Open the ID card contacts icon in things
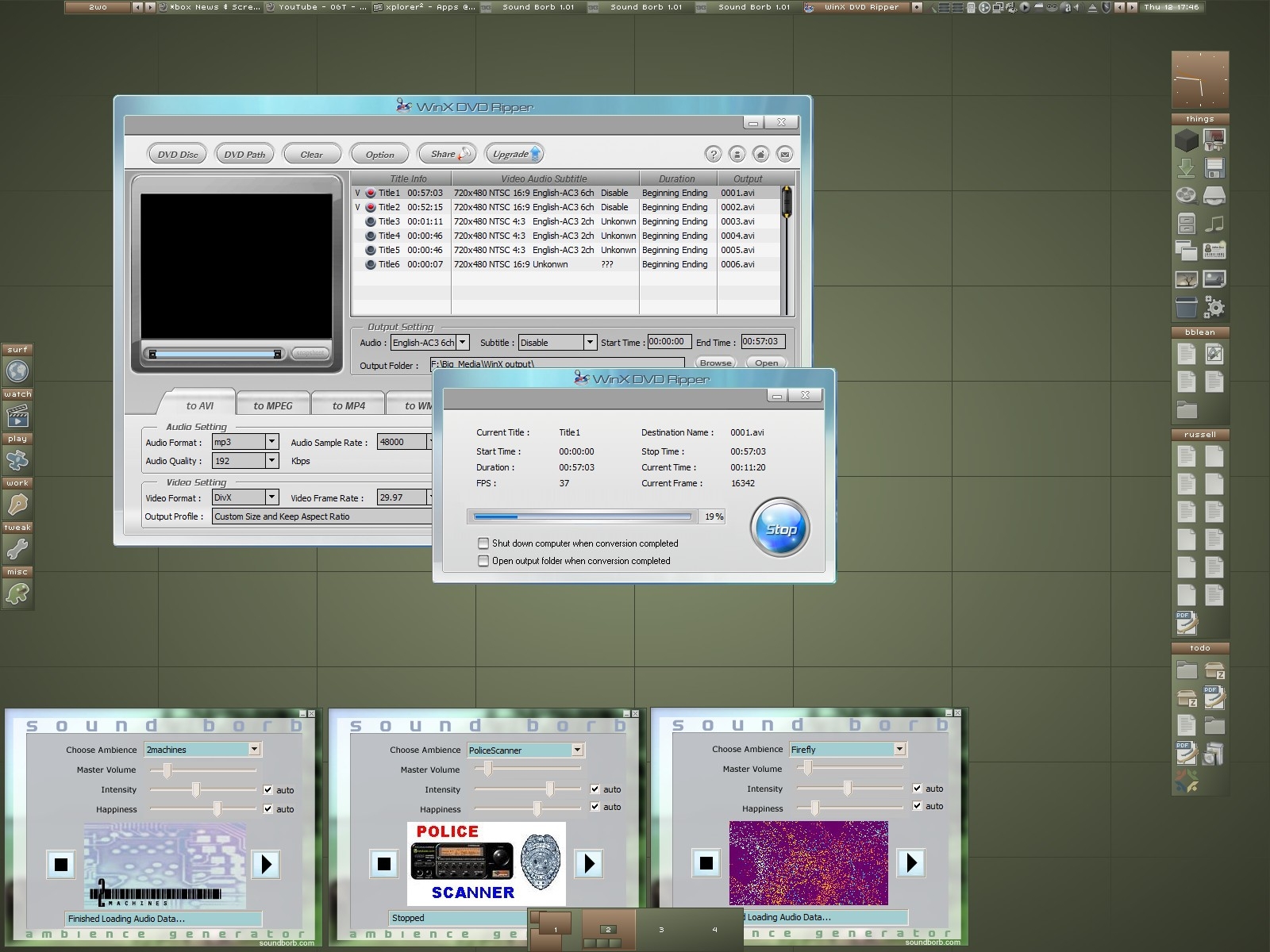Screen dimensions: 1270x952 (1214, 251)
